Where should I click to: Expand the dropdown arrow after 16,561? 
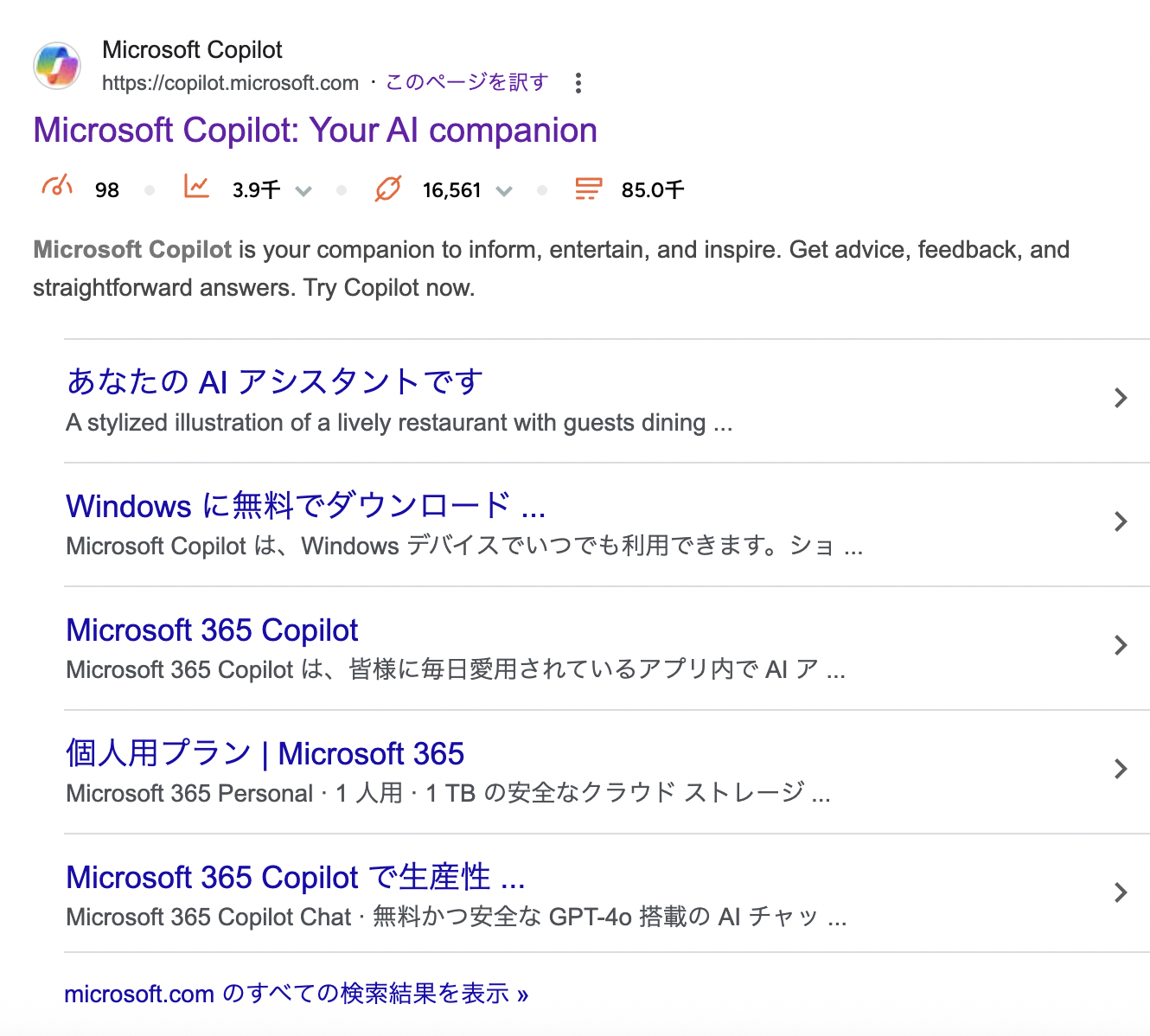pos(504,191)
